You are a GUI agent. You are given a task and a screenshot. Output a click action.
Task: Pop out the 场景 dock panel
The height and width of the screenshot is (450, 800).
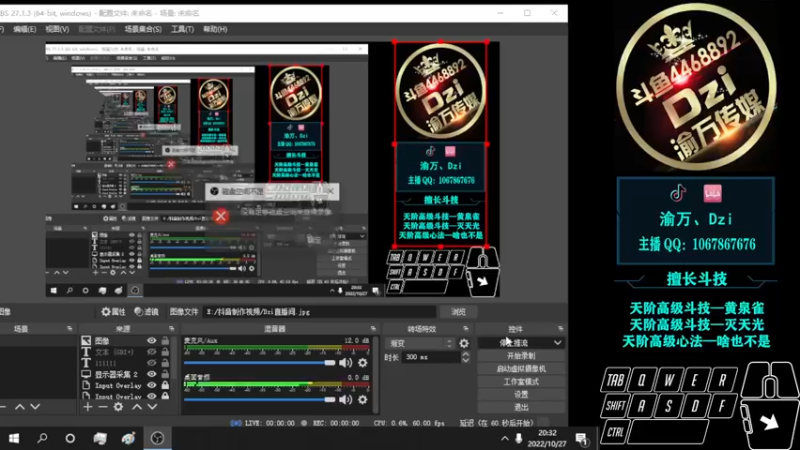pos(69,329)
